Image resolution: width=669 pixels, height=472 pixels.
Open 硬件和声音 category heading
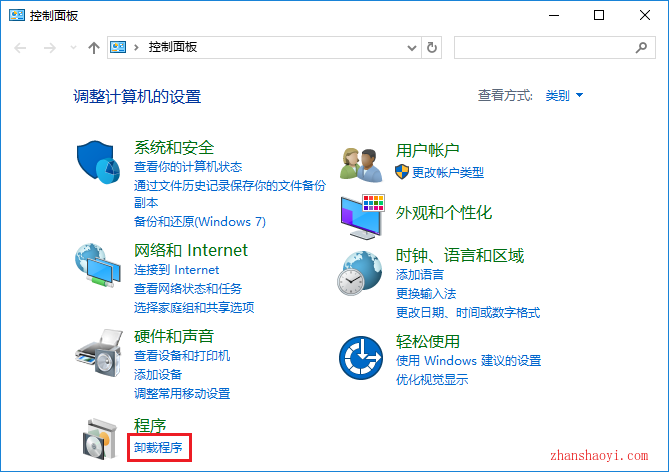pyautogui.click(x=174, y=336)
